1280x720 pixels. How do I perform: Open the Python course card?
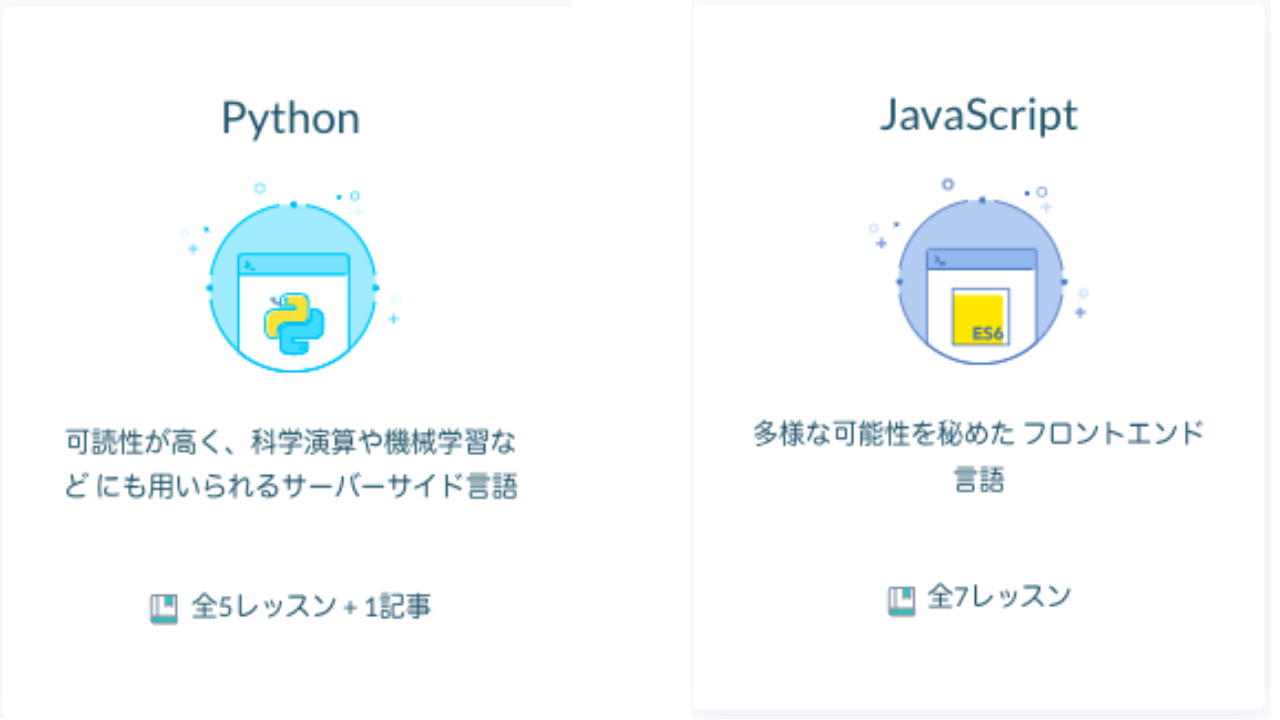(293, 360)
